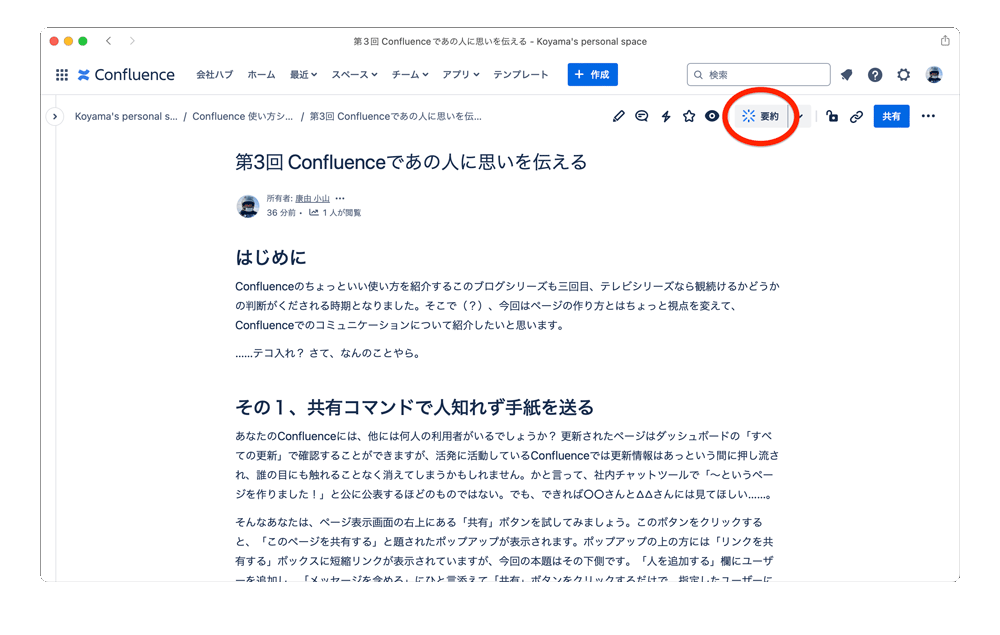Open テンプレート in the navigation bar
1000x635 pixels.
point(520,75)
